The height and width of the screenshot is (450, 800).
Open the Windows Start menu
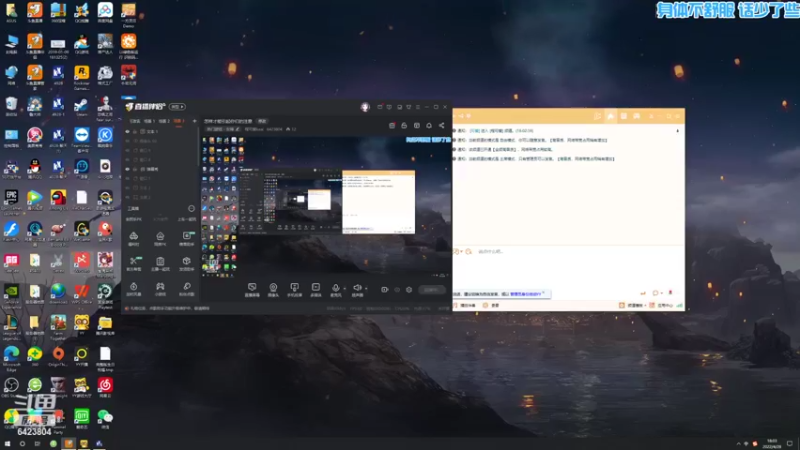[7, 444]
